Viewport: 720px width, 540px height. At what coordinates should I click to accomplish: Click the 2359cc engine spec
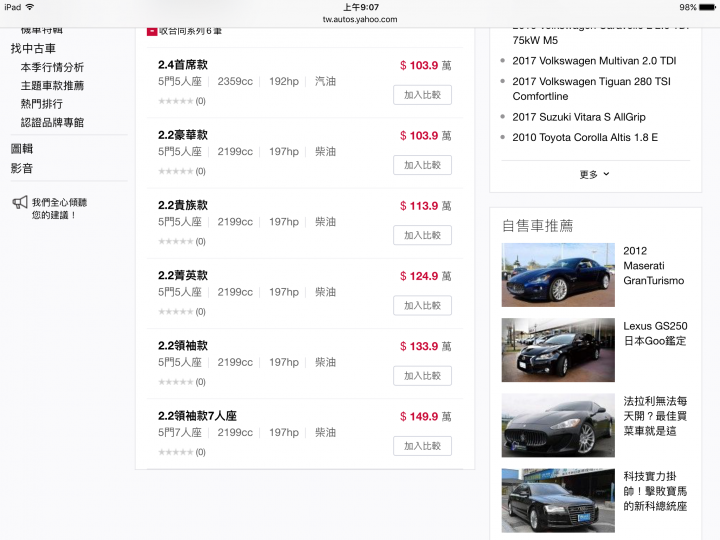tap(235, 82)
